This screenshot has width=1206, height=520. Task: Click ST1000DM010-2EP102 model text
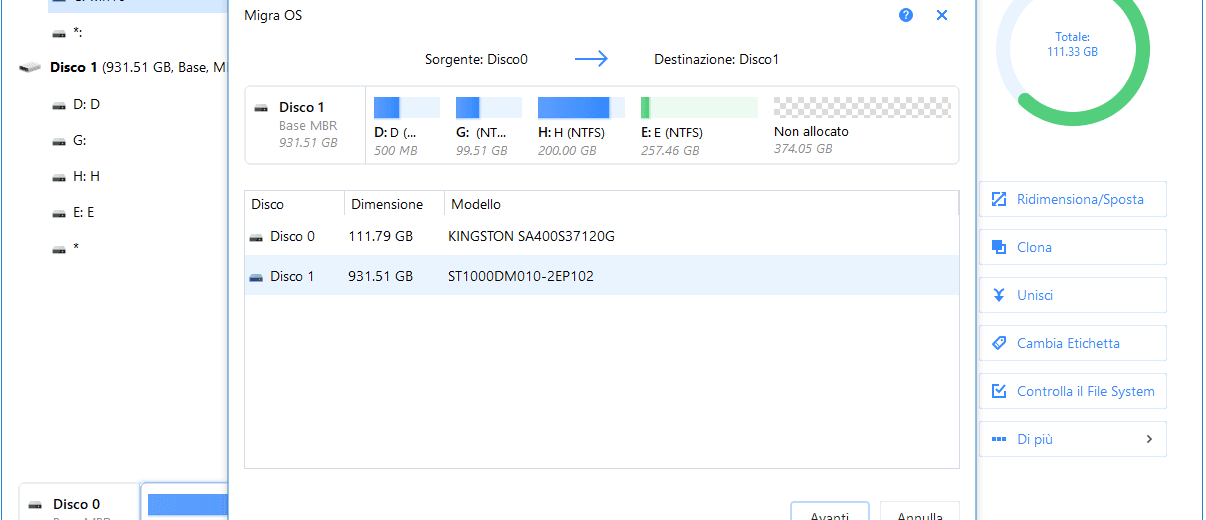click(x=521, y=276)
